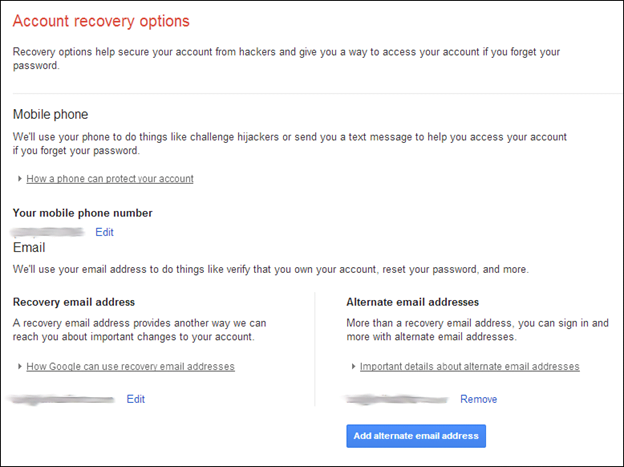Remove the alternate email address

(x=478, y=399)
